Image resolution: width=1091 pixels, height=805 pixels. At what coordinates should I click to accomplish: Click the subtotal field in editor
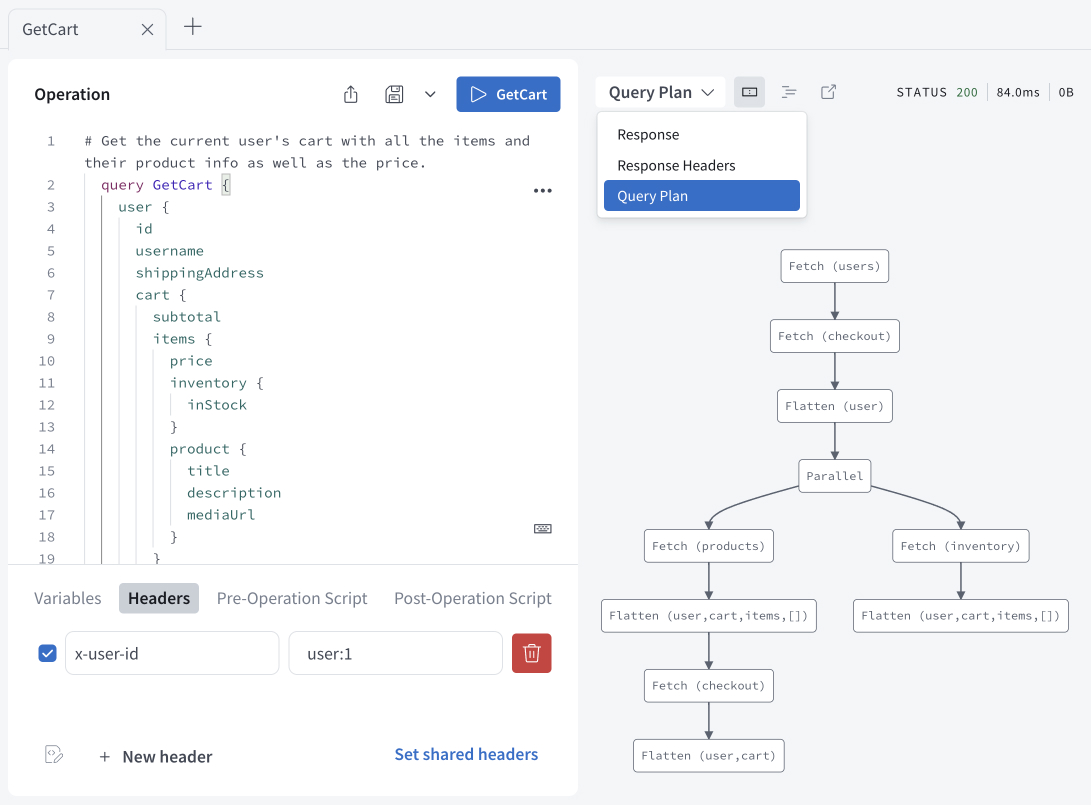(186, 317)
